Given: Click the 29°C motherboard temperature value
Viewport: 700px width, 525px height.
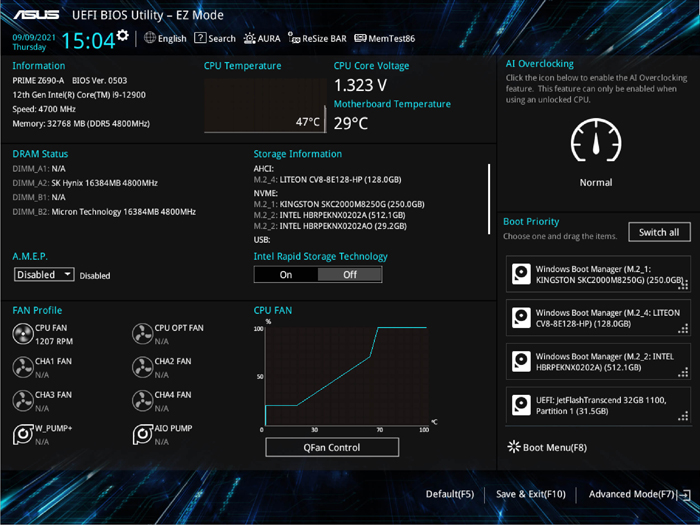Looking at the screenshot, I should coord(351,123).
